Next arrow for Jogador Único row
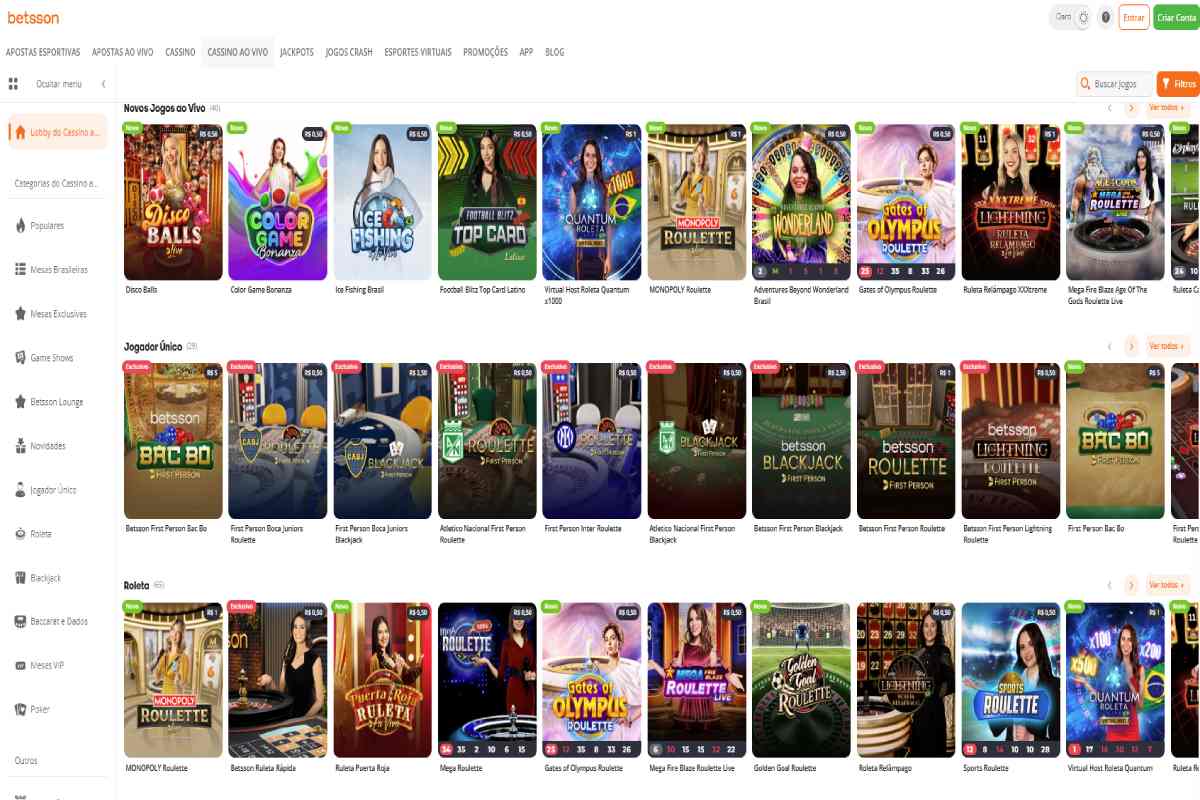 1131,346
